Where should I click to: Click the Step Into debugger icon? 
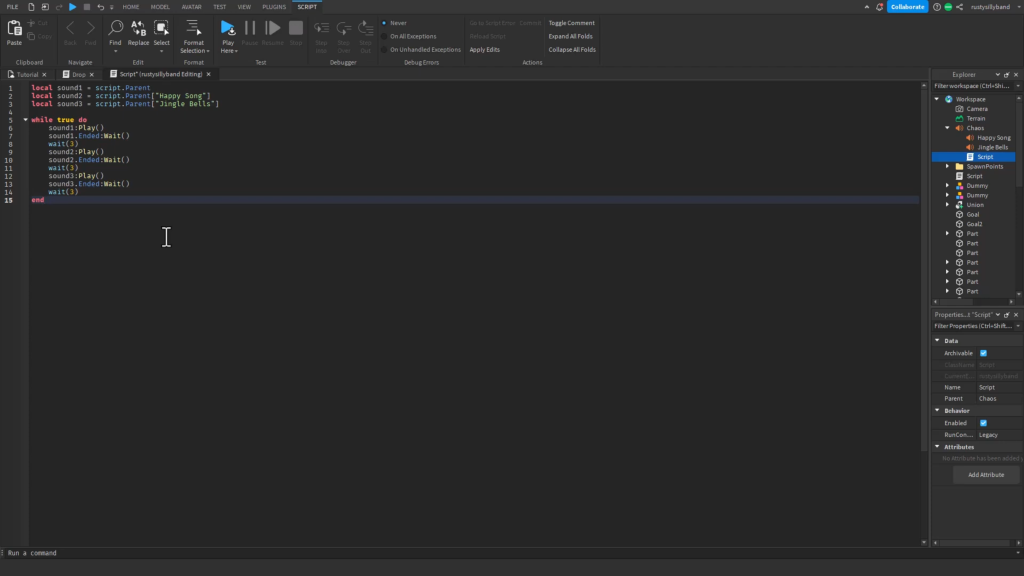pos(321,28)
